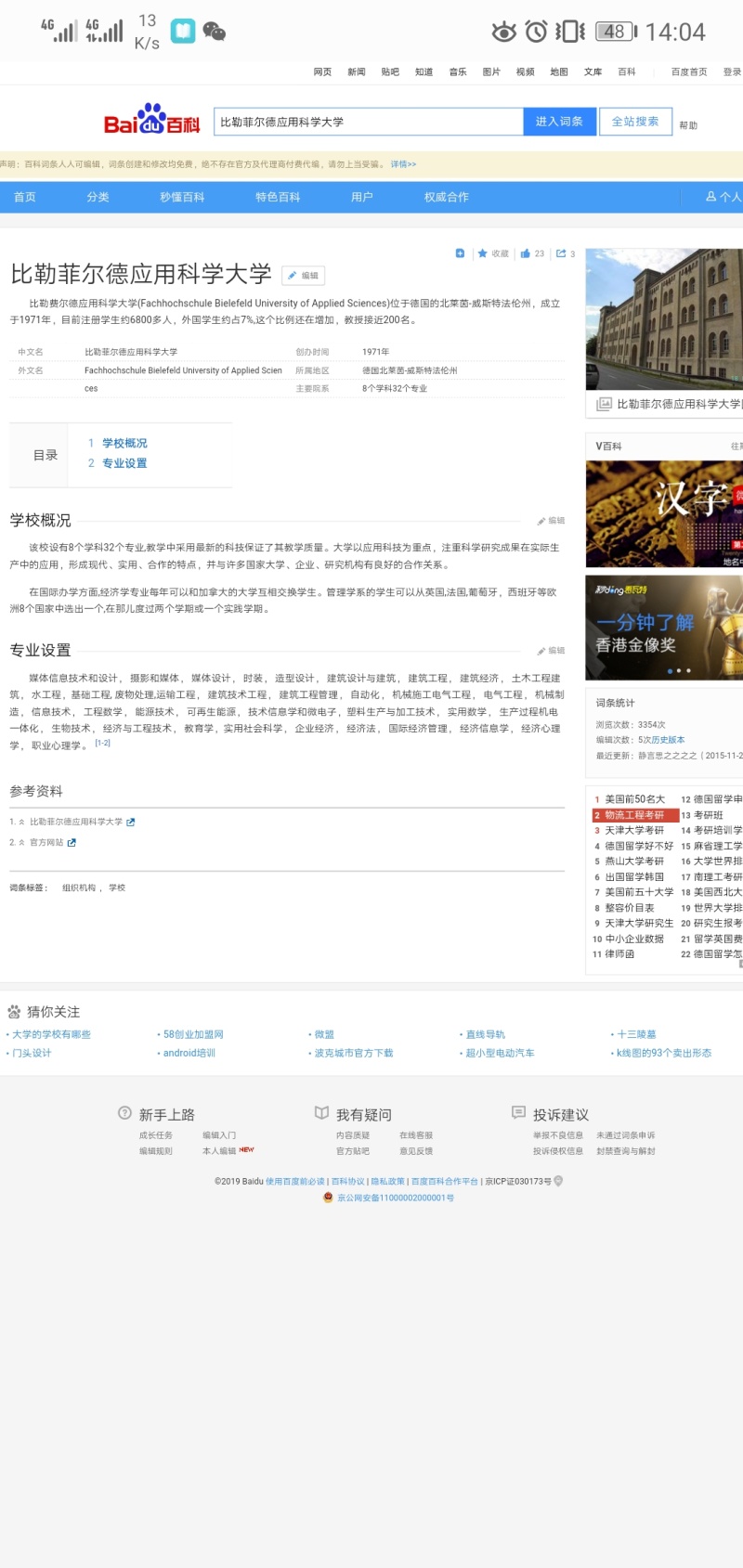Open the 历史版本 link in 词条统计
743x1568 pixels.
pos(668,740)
